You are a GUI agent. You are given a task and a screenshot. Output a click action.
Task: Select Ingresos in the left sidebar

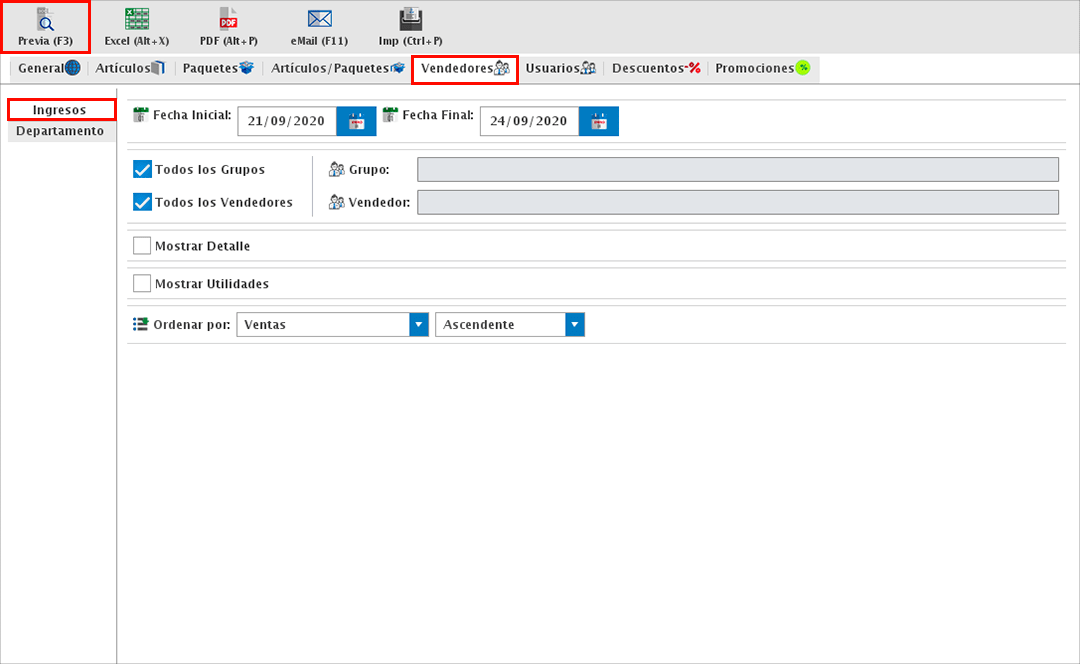(60, 110)
